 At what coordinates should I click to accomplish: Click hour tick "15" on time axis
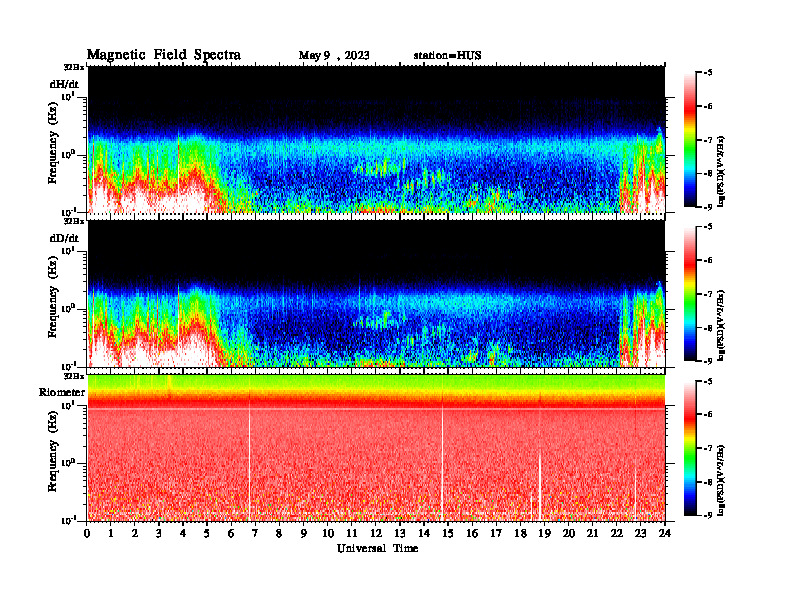click(448, 533)
